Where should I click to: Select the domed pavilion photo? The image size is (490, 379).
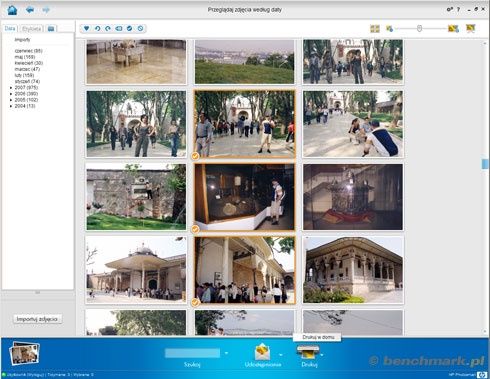pos(136,270)
